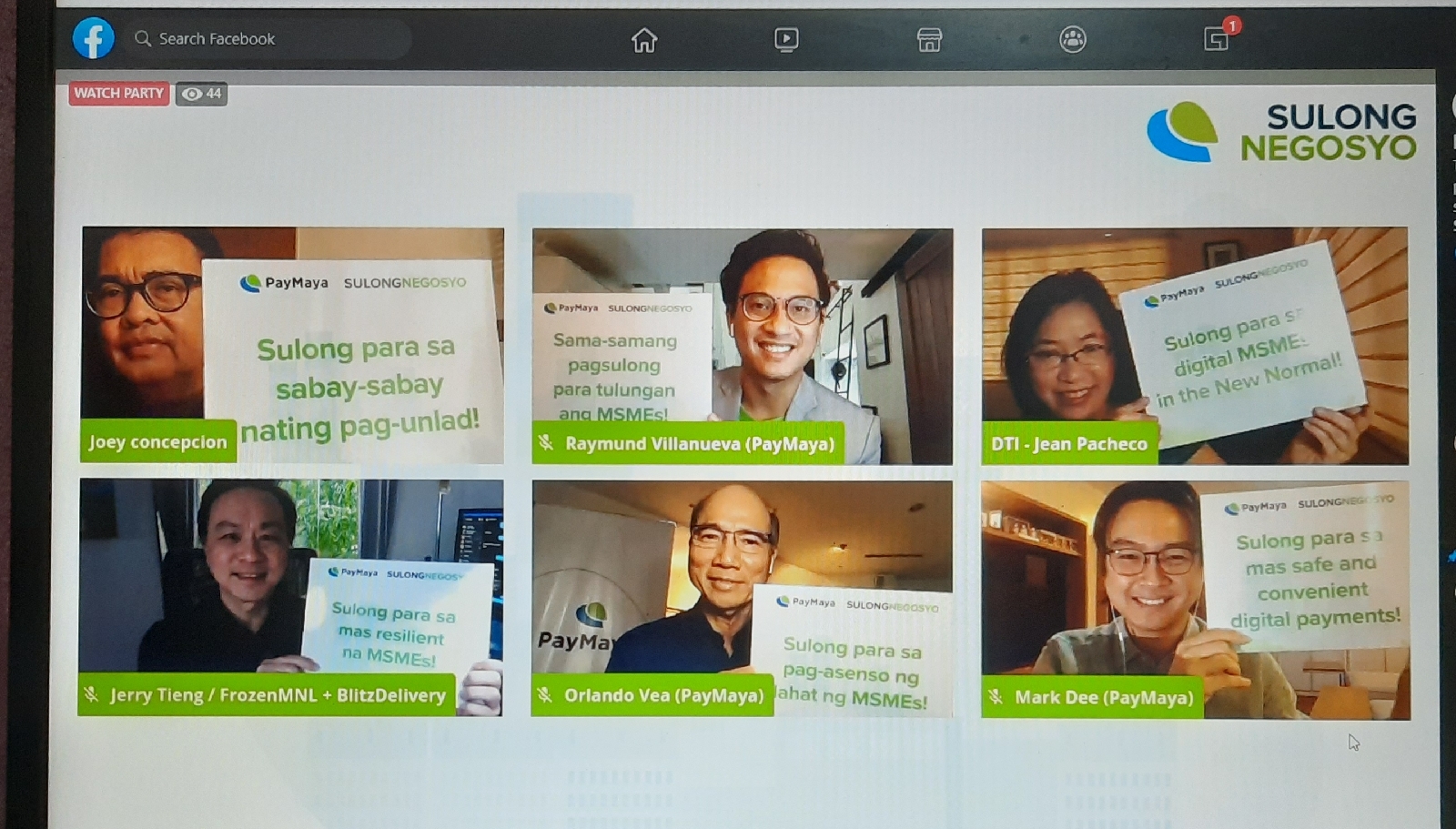Click the red notification badge showing 1

[x=1232, y=25]
